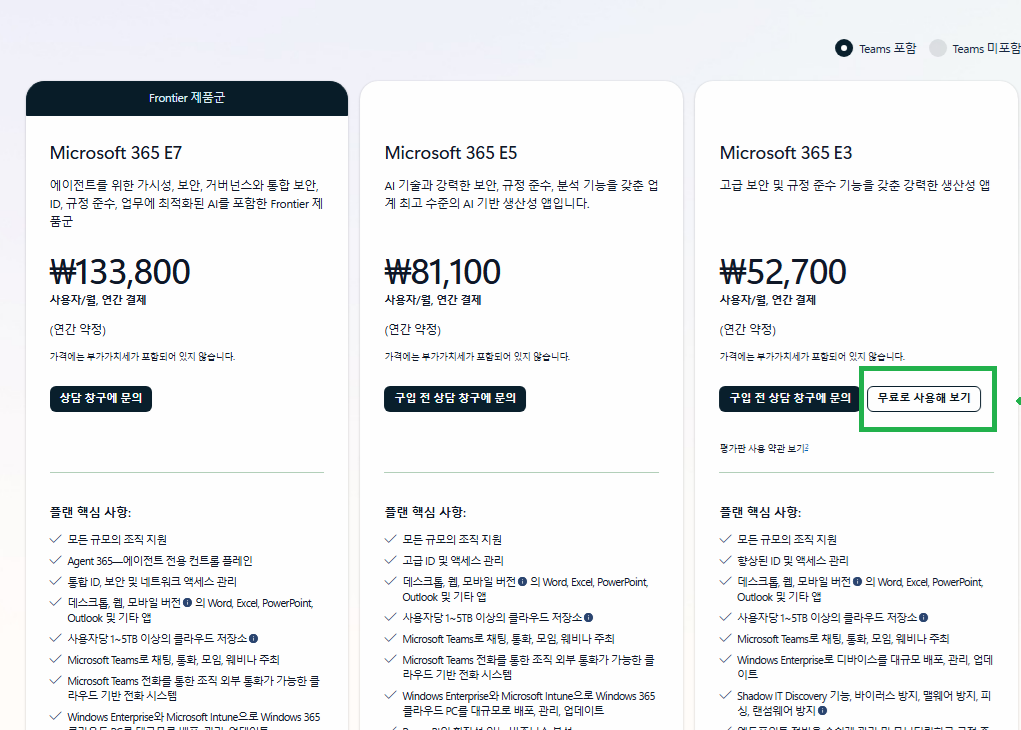Image resolution: width=1021 pixels, height=730 pixels.
Task: Click '상담 창구에 문의' under Microsoft 365 E7
Action: pyautogui.click(x=101, y=399)
